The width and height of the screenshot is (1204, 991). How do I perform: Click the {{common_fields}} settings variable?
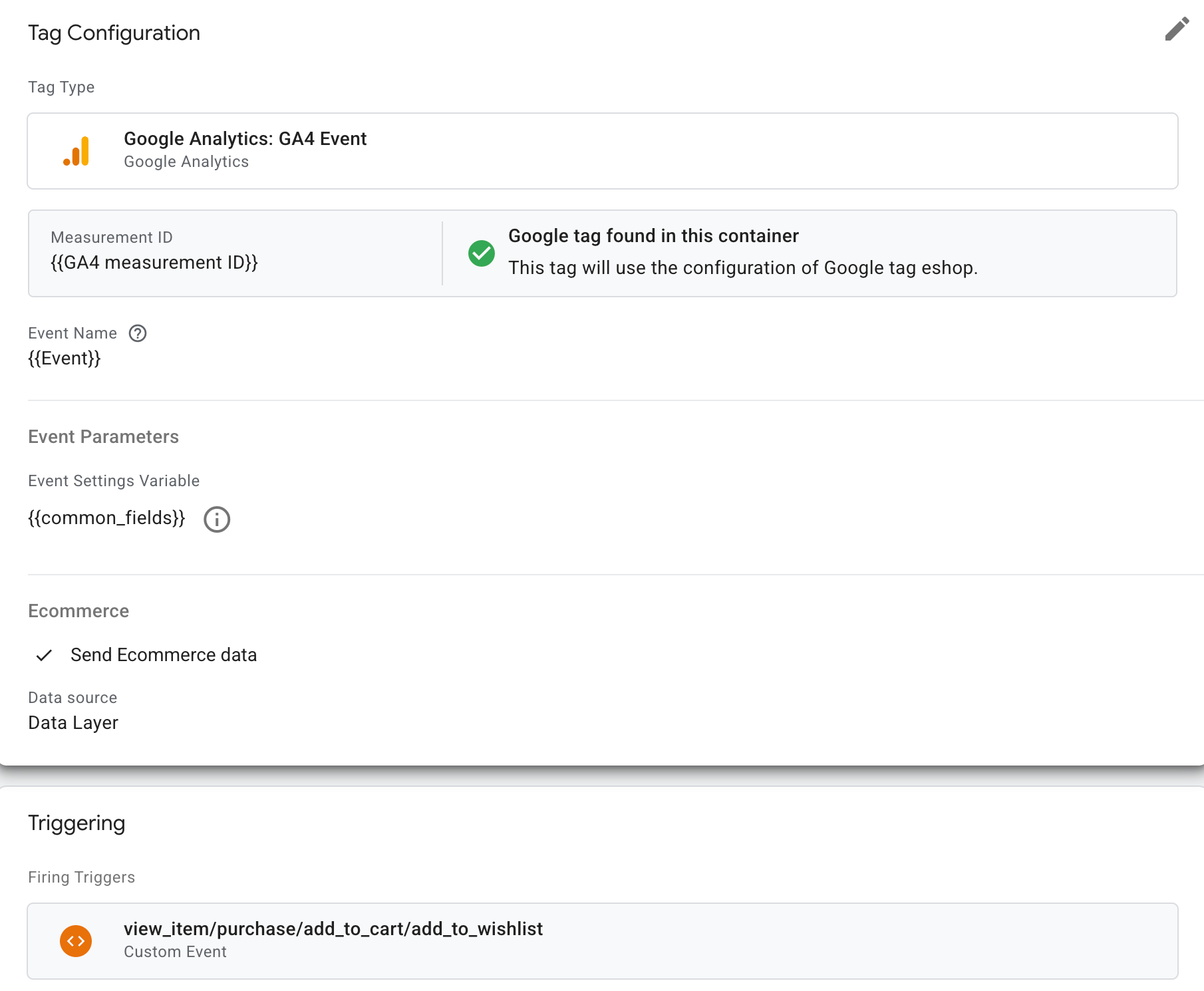click(x=106, y=518)
